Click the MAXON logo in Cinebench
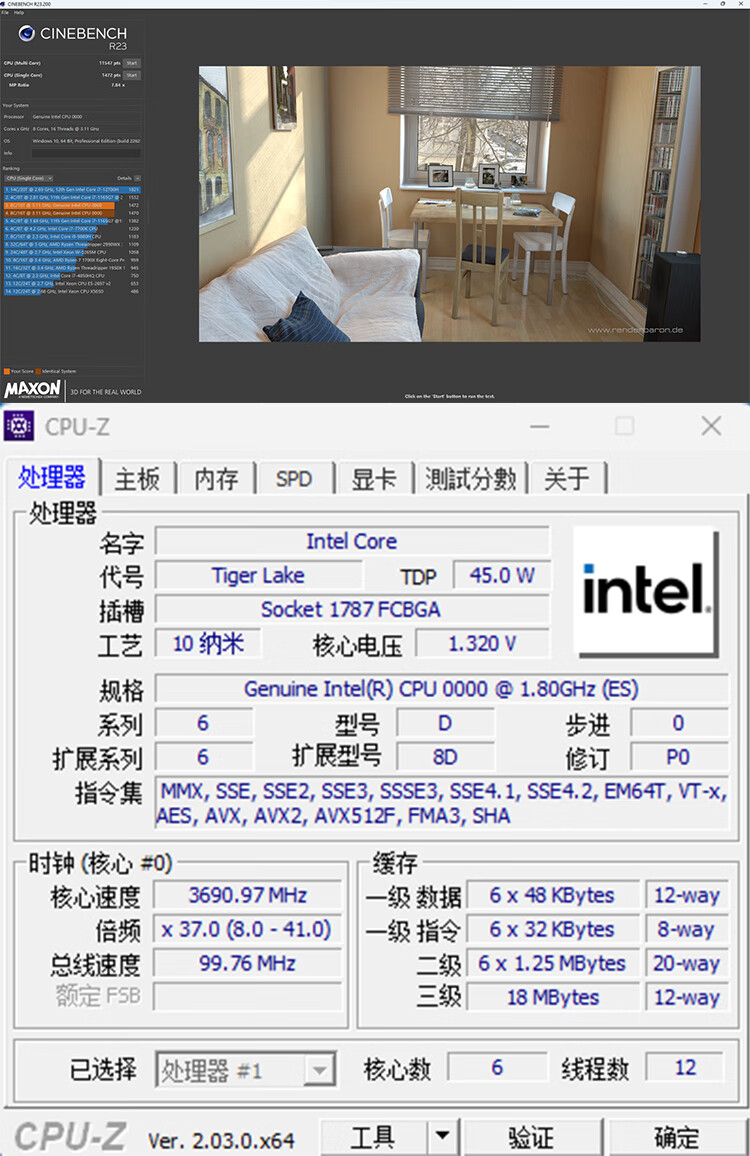Image resolution: width=750 pixels, height=1156 pixels. 33,389
